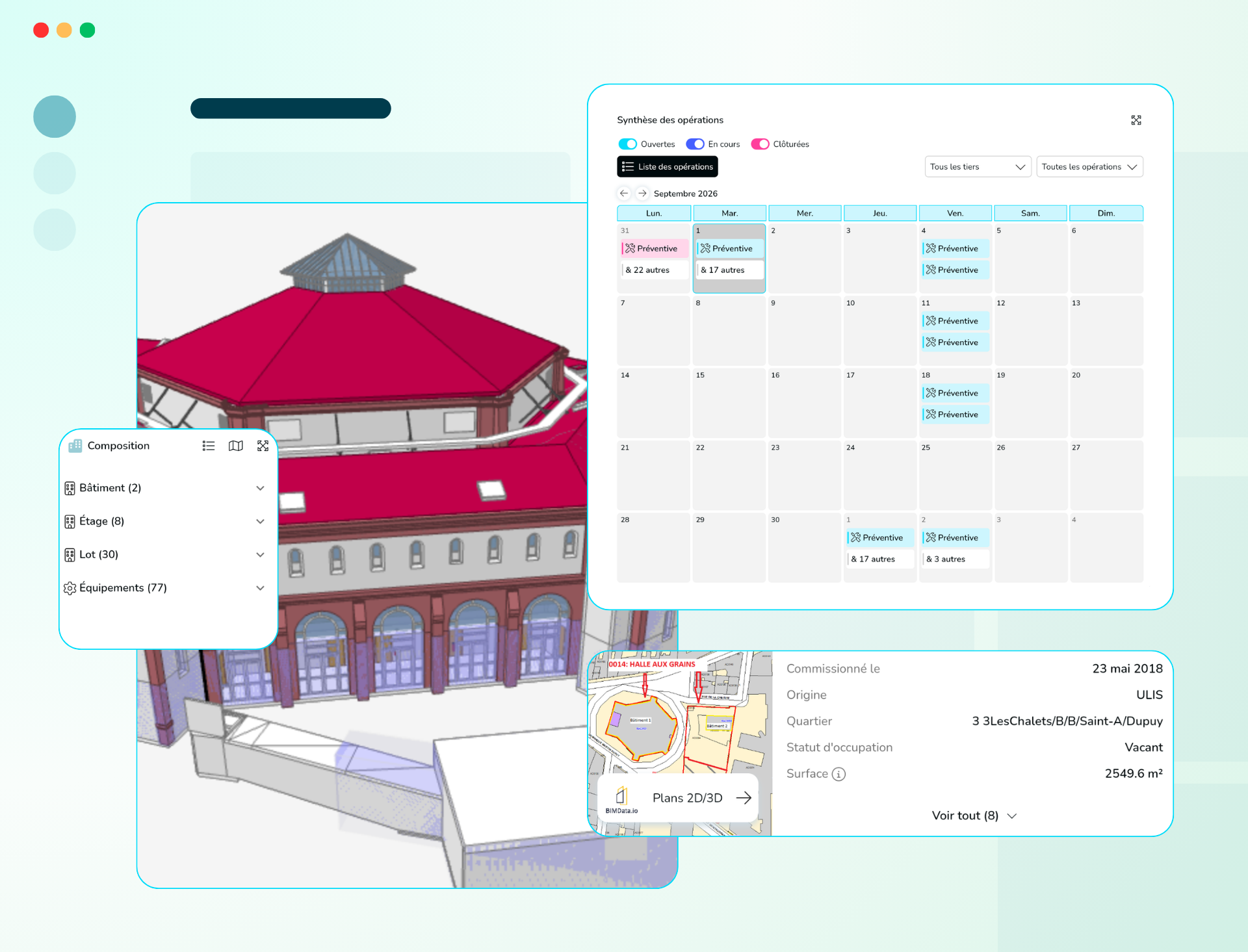Expand the Composition panel fullscreen

click(263, 446)
